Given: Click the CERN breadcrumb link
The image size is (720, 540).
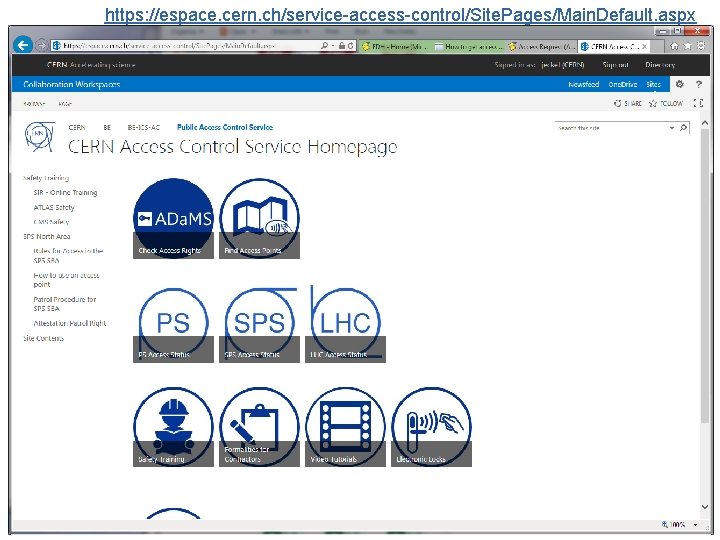Looking at the screenshot, I should (77, 127).
